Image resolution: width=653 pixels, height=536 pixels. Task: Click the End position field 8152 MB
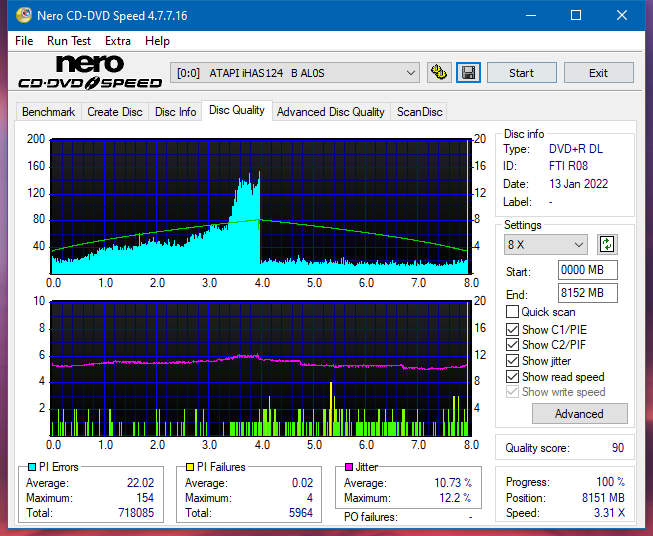click(x=588, y=293)
